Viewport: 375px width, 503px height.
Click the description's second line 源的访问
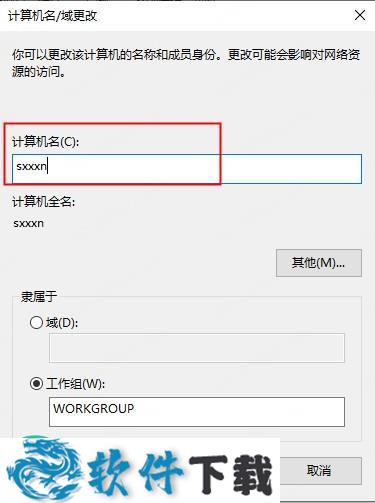[x=39, y=71]
